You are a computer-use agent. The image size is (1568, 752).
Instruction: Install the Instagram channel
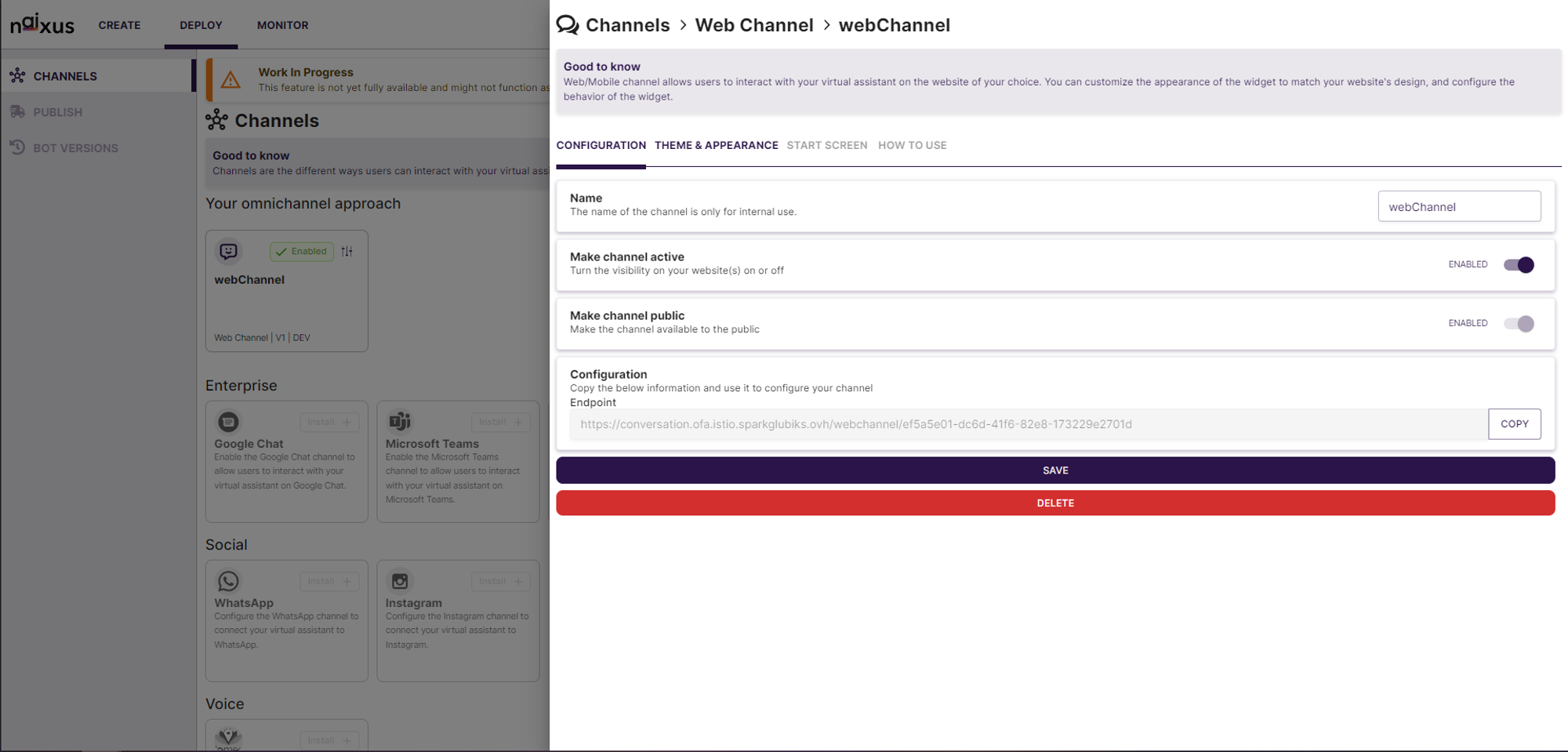click(501, 581)
